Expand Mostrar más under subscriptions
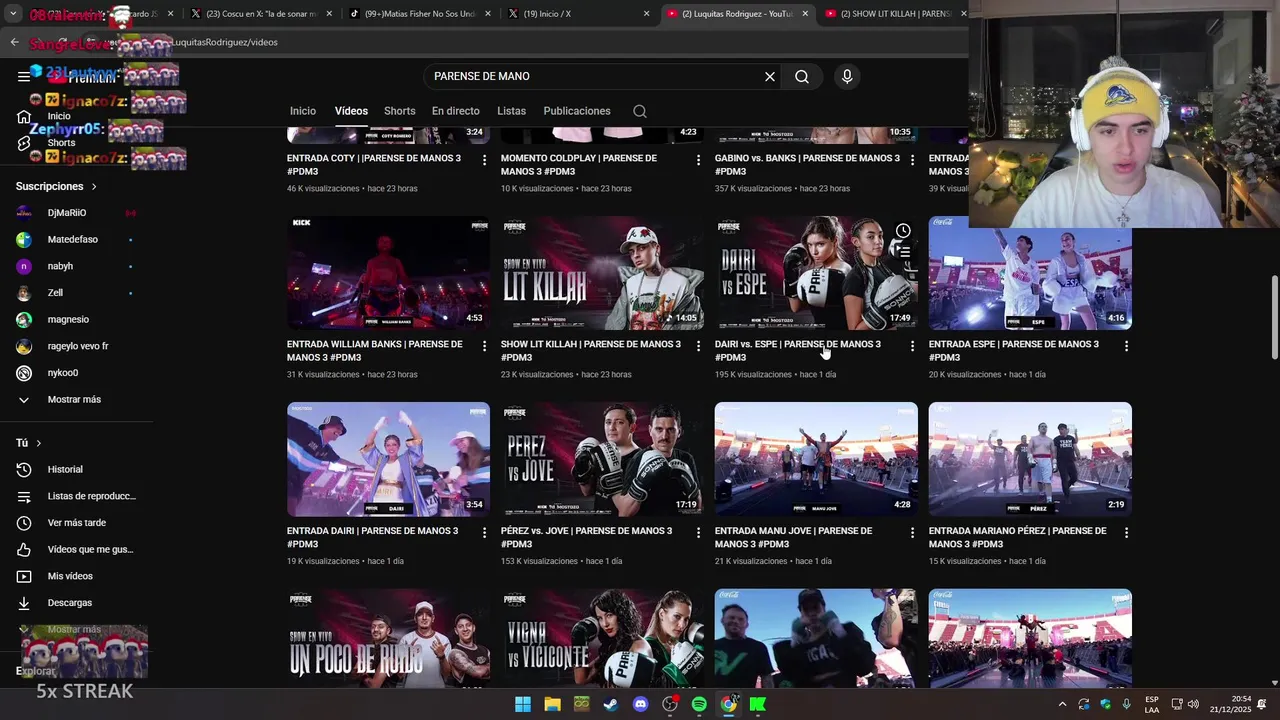 pos(76,400)
